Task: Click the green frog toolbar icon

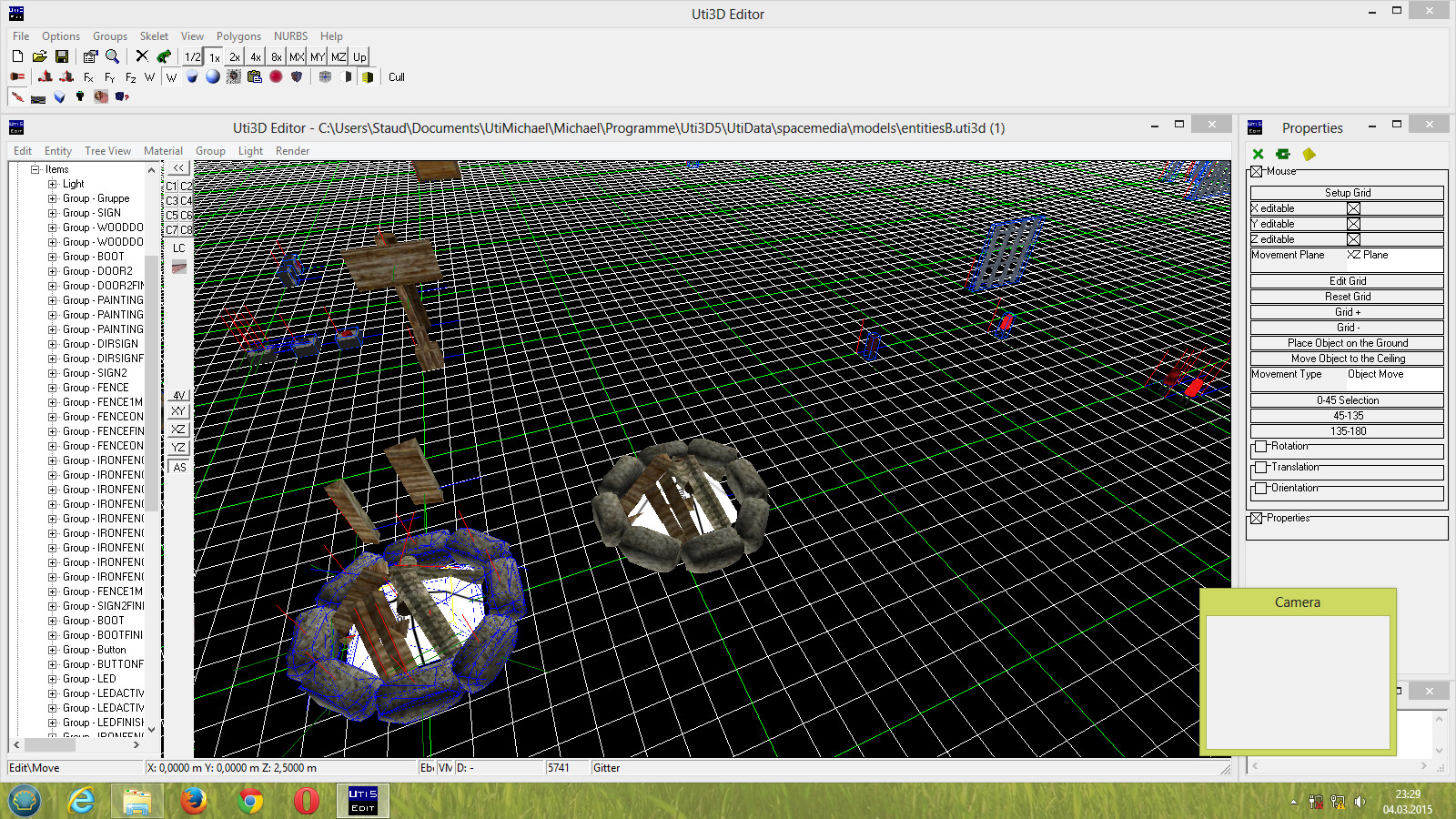Action: (163, 56)
